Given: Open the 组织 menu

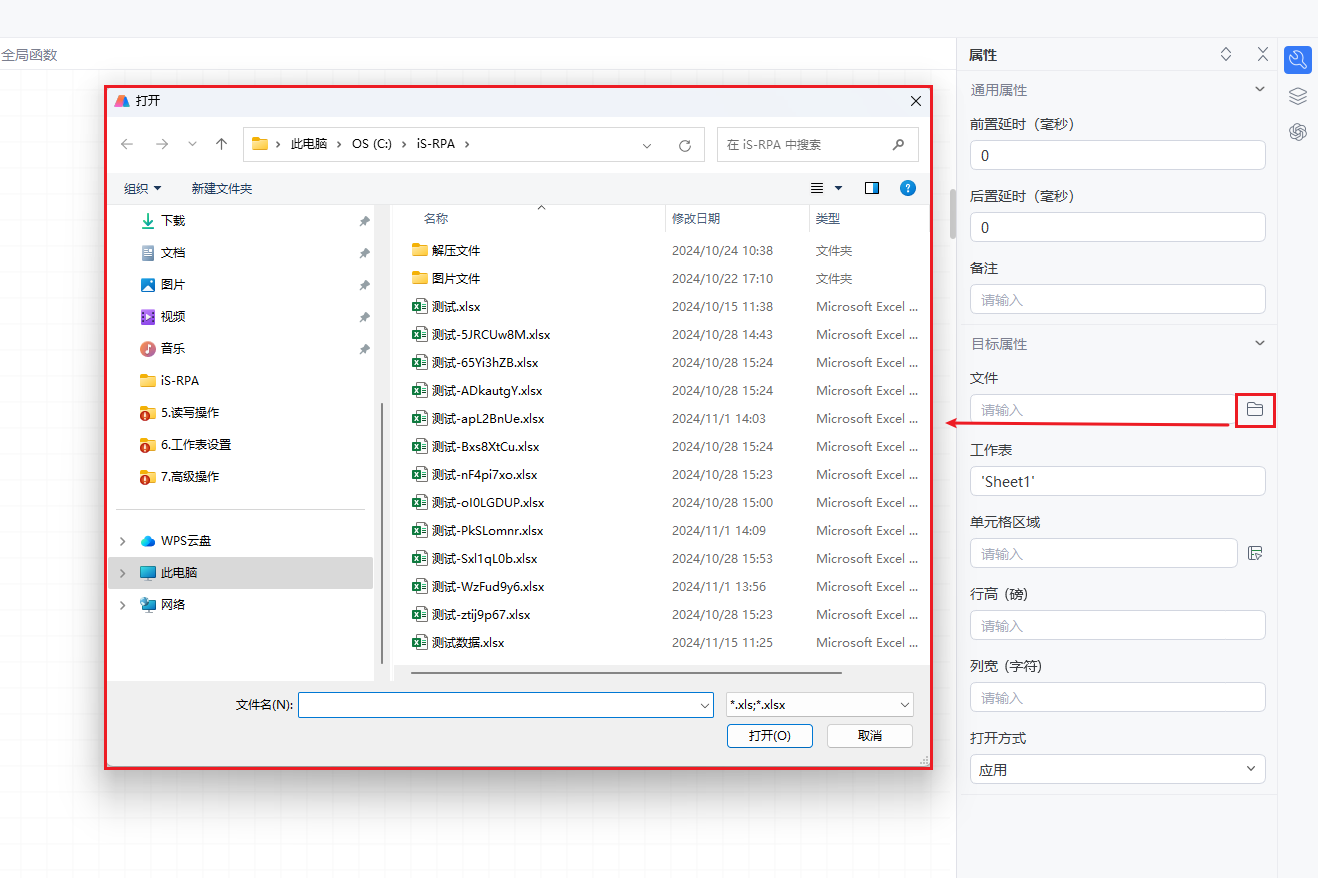Looking at the screenshot, I should (142, 189).
